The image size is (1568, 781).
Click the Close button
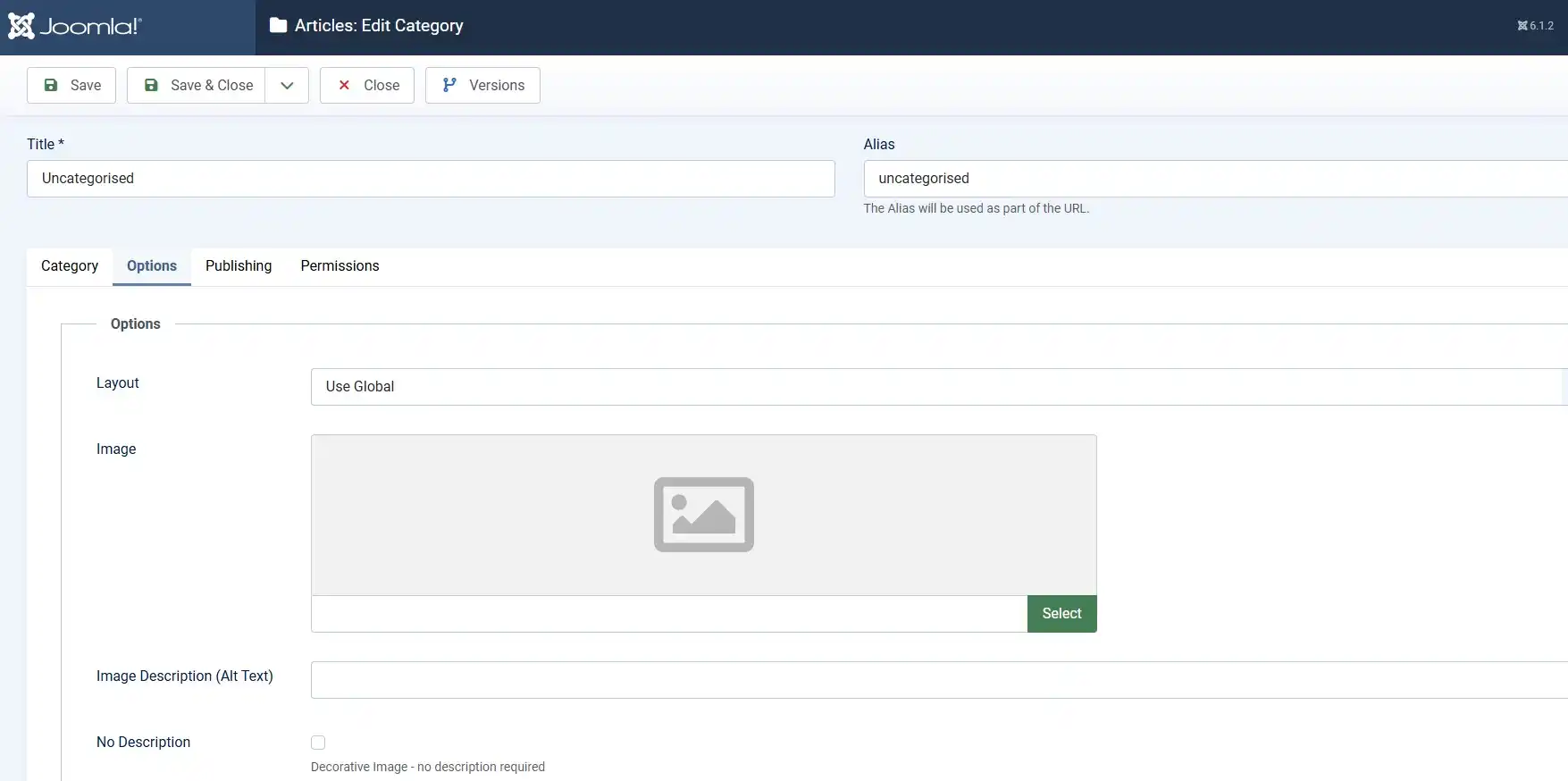[367, 85]
